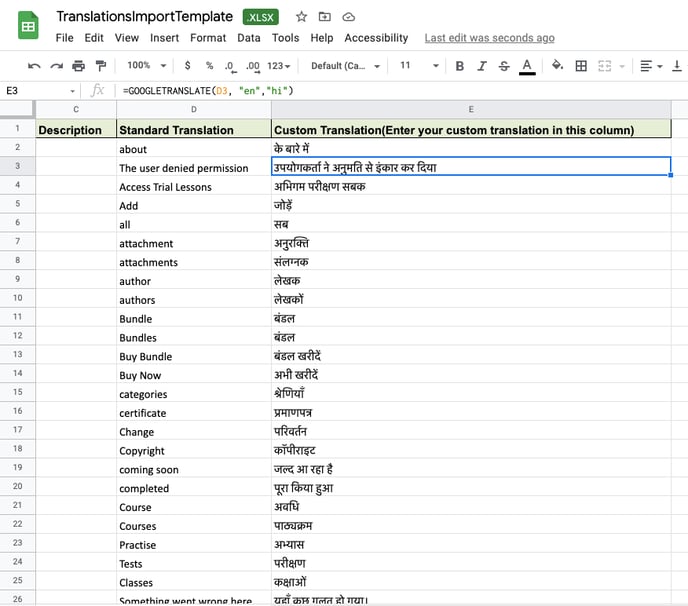
Task: Click the select-all corner box
Action: coord(17,109)
